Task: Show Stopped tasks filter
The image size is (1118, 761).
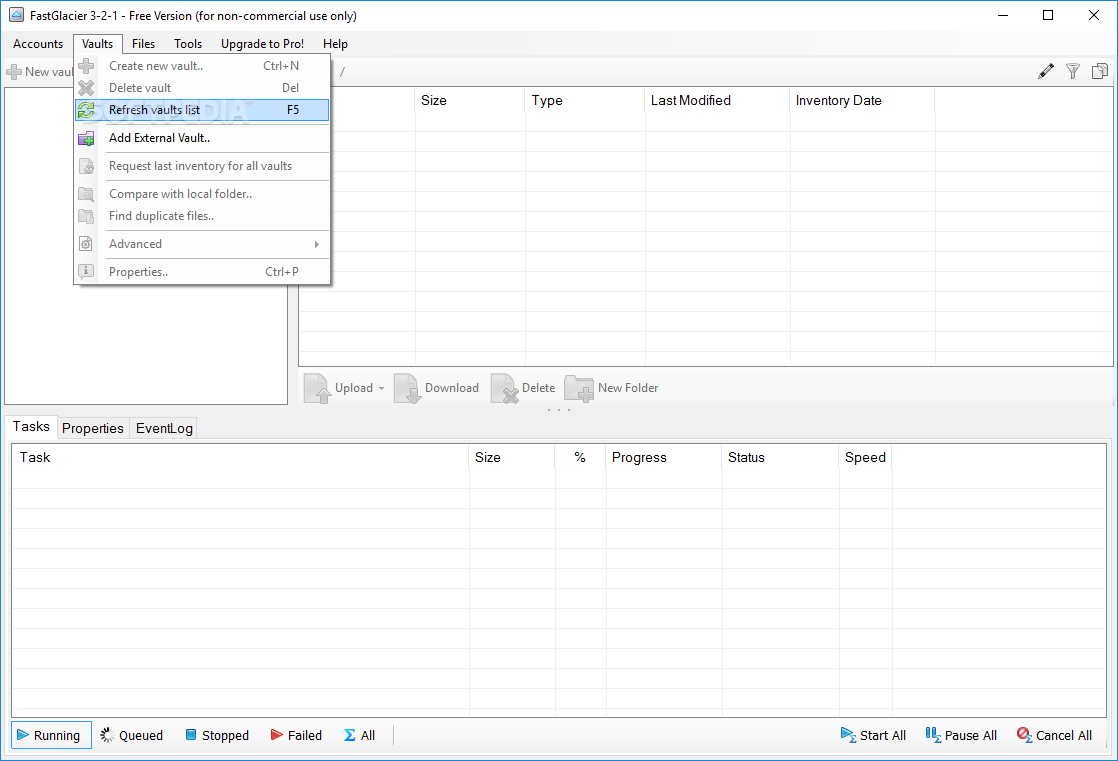Action: tap(217, 735)
